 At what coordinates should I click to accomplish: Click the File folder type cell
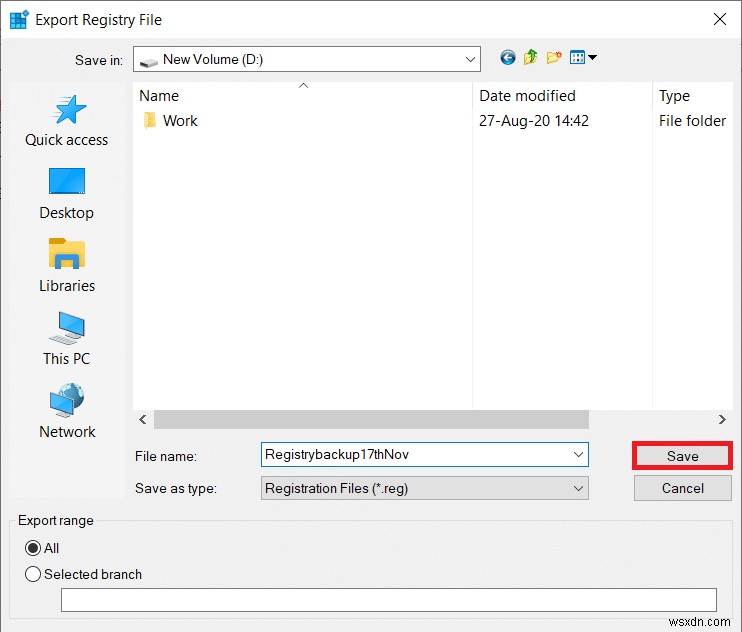(x=692, y=121)
